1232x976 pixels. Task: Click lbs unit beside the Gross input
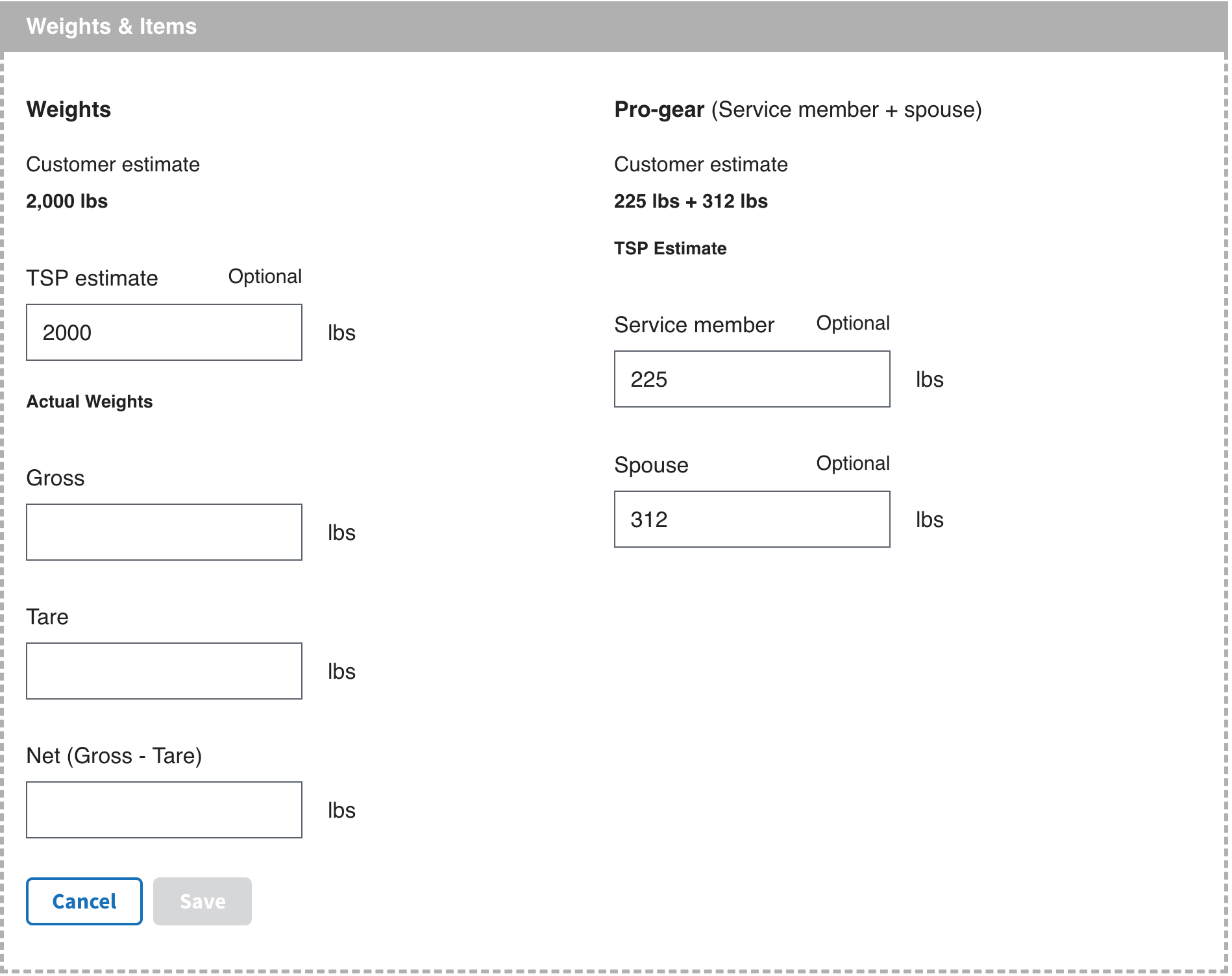tap(341, 533)
